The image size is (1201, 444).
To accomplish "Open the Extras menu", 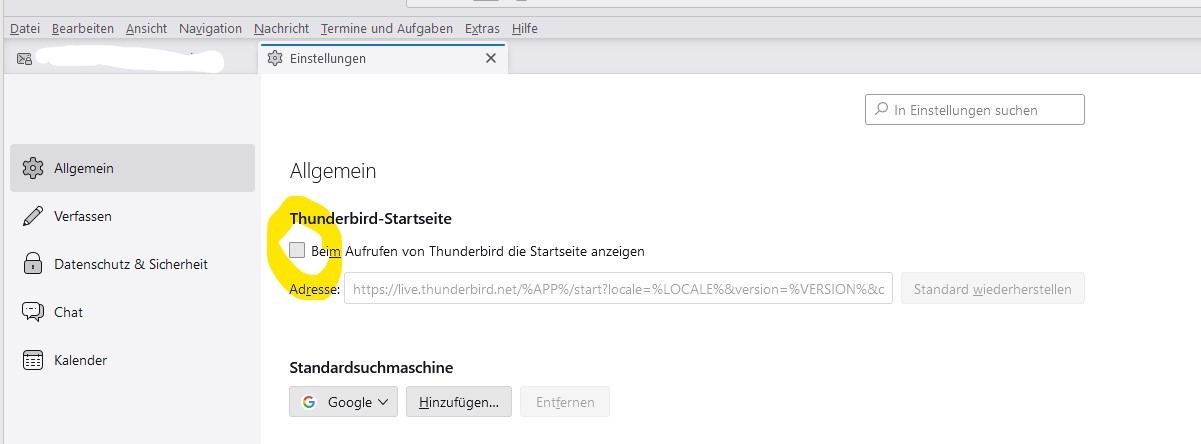I will tap(483, 28).
